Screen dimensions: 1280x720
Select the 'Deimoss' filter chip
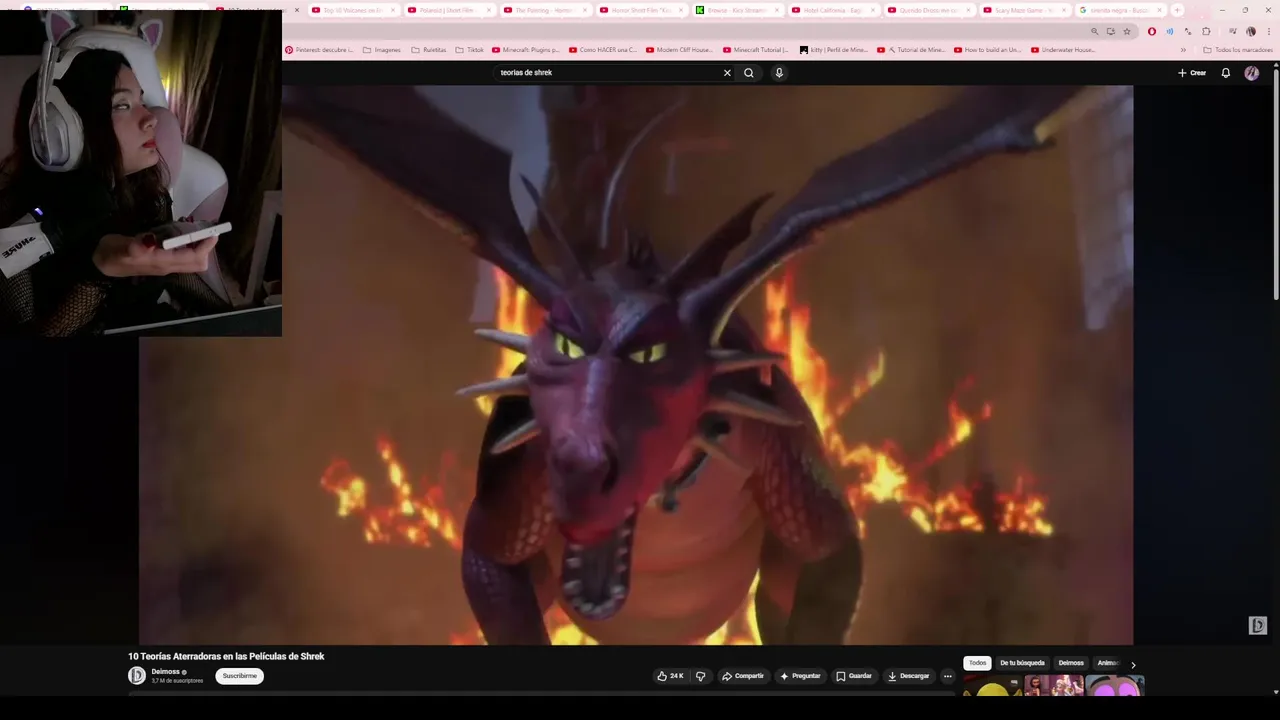[1071, 663]
